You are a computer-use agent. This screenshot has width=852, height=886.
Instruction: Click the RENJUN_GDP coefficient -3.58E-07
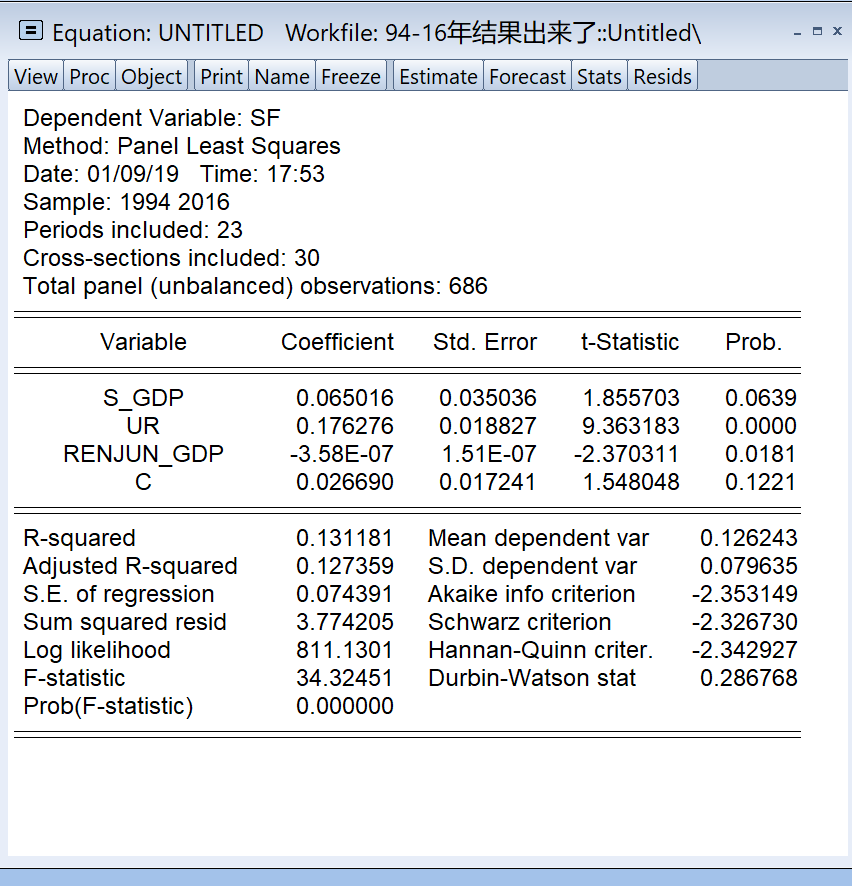tap(341, 454)
